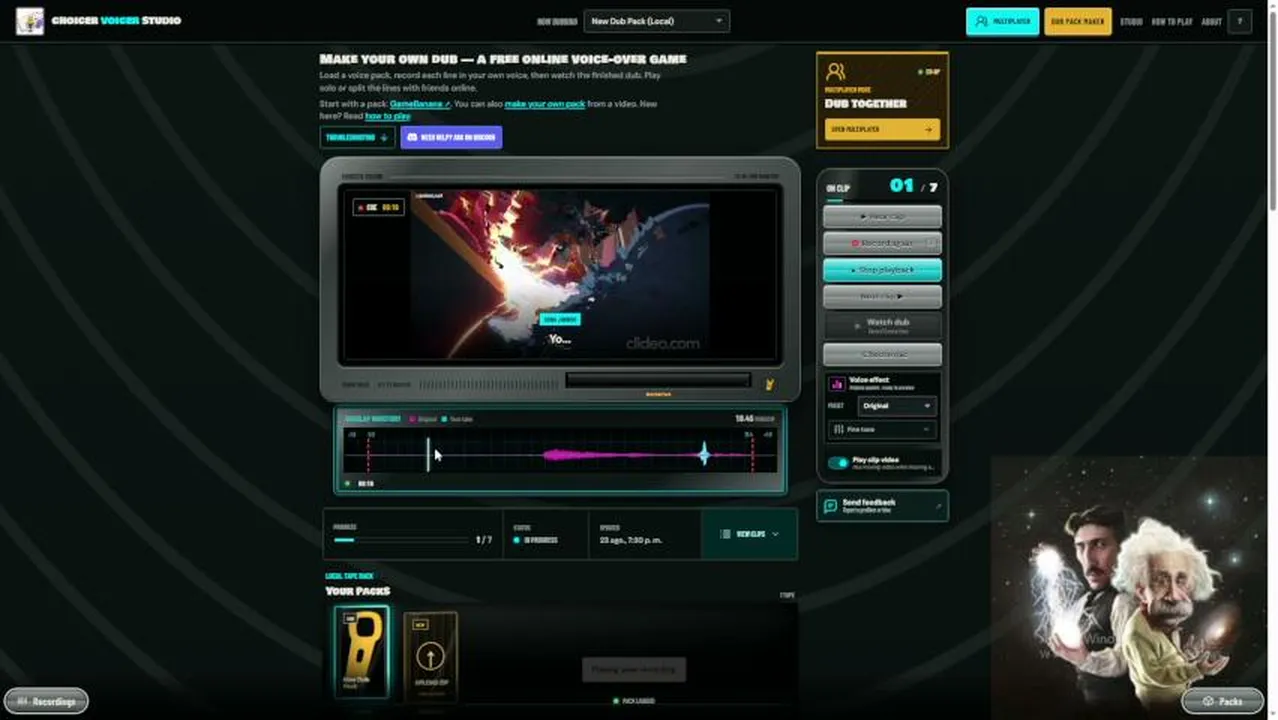Click the Fine tune sliders icon
This screenshot has width=1278, height=720.
[x=838, y=429]
